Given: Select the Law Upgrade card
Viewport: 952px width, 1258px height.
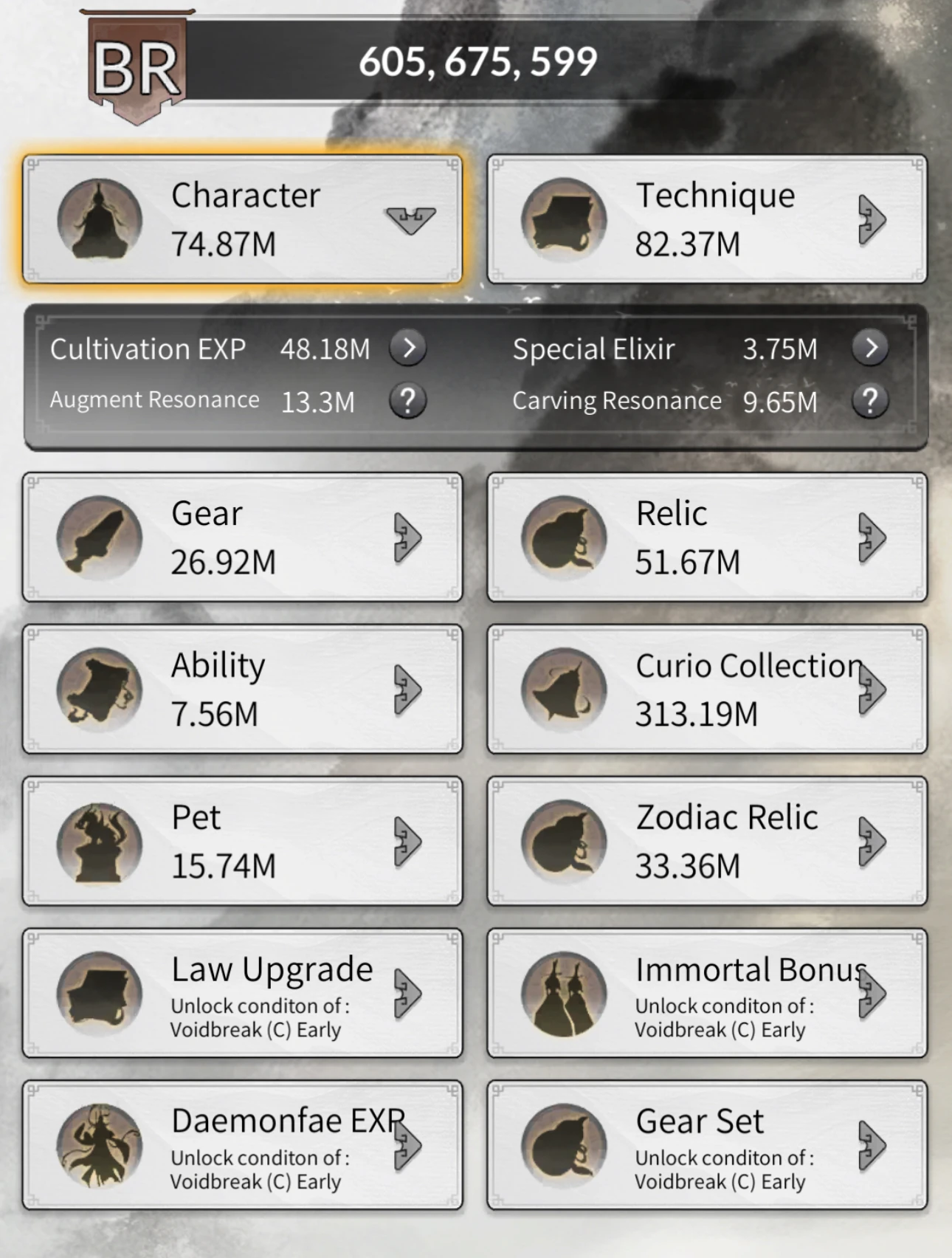Looking at the screenshot, I should click(x=242, y=994).
